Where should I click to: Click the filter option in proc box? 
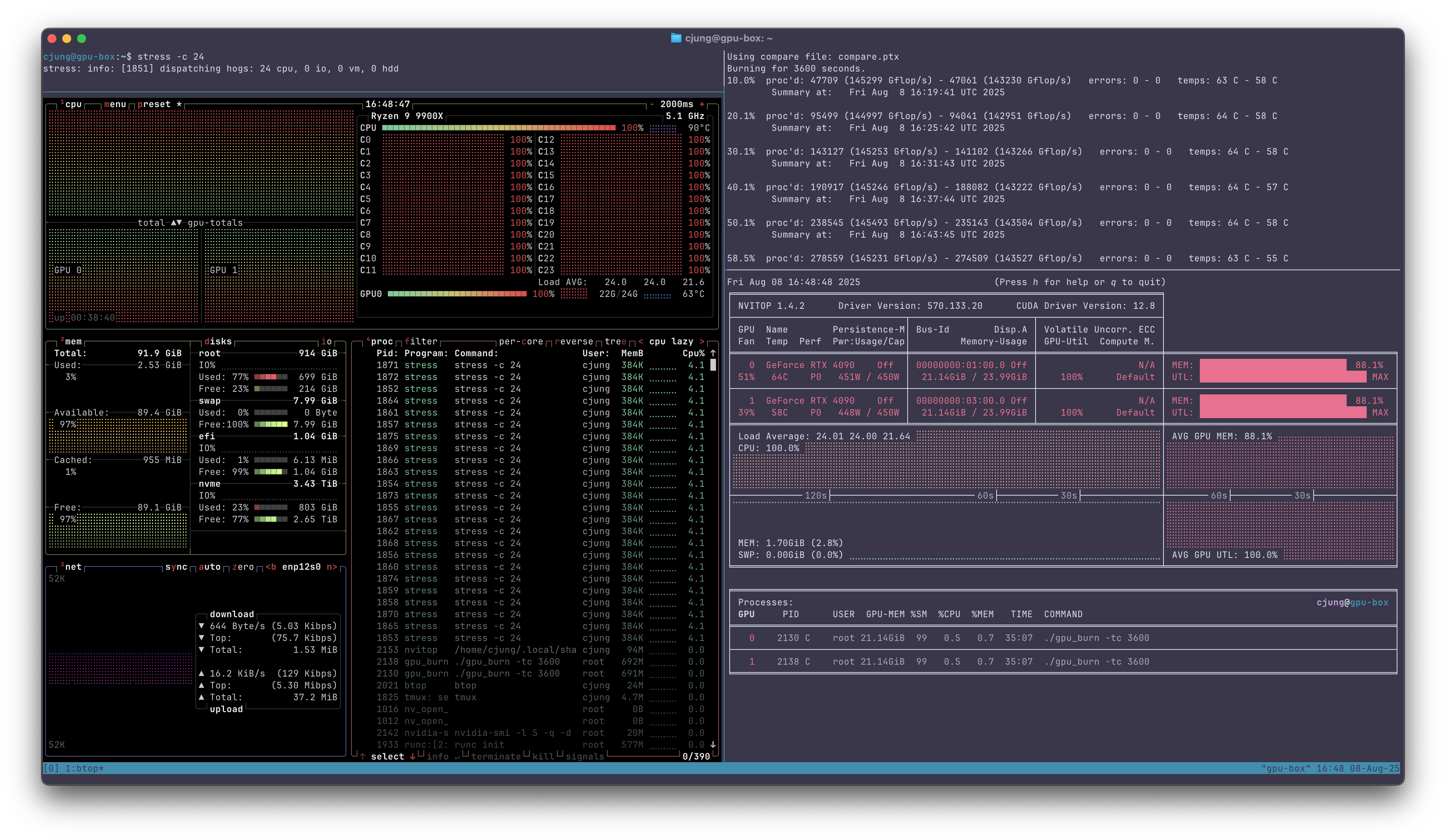pyautogui.click(x=420, y=341)
